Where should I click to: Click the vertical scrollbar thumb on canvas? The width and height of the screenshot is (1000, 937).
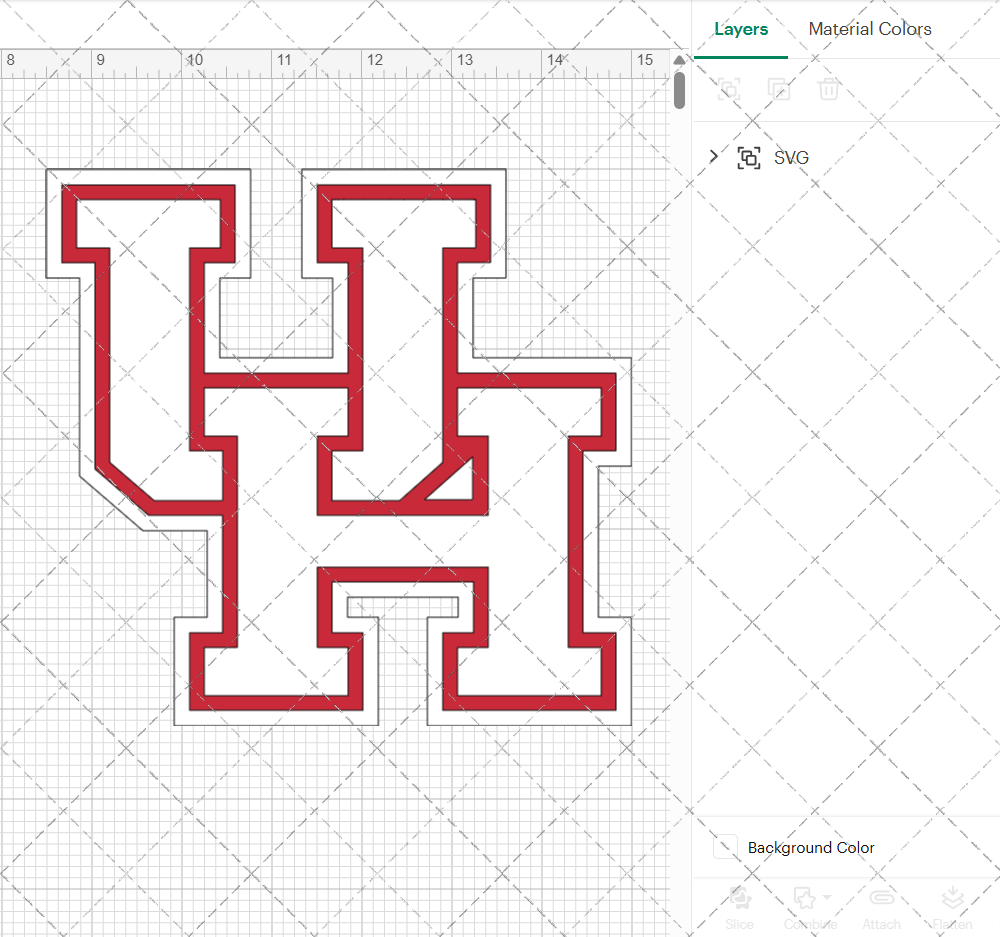[679, 90]
